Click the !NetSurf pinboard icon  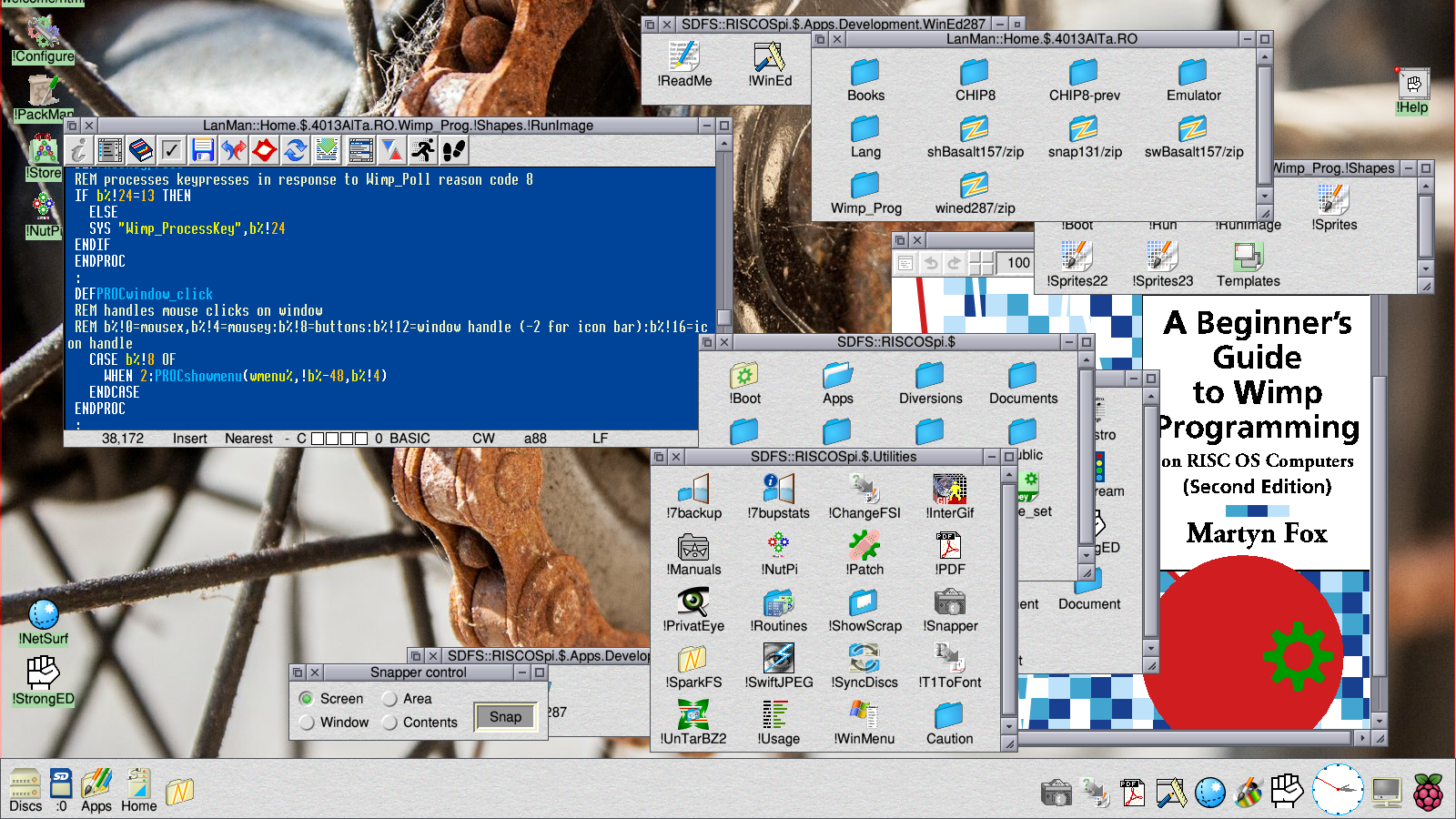pos(43,623)
